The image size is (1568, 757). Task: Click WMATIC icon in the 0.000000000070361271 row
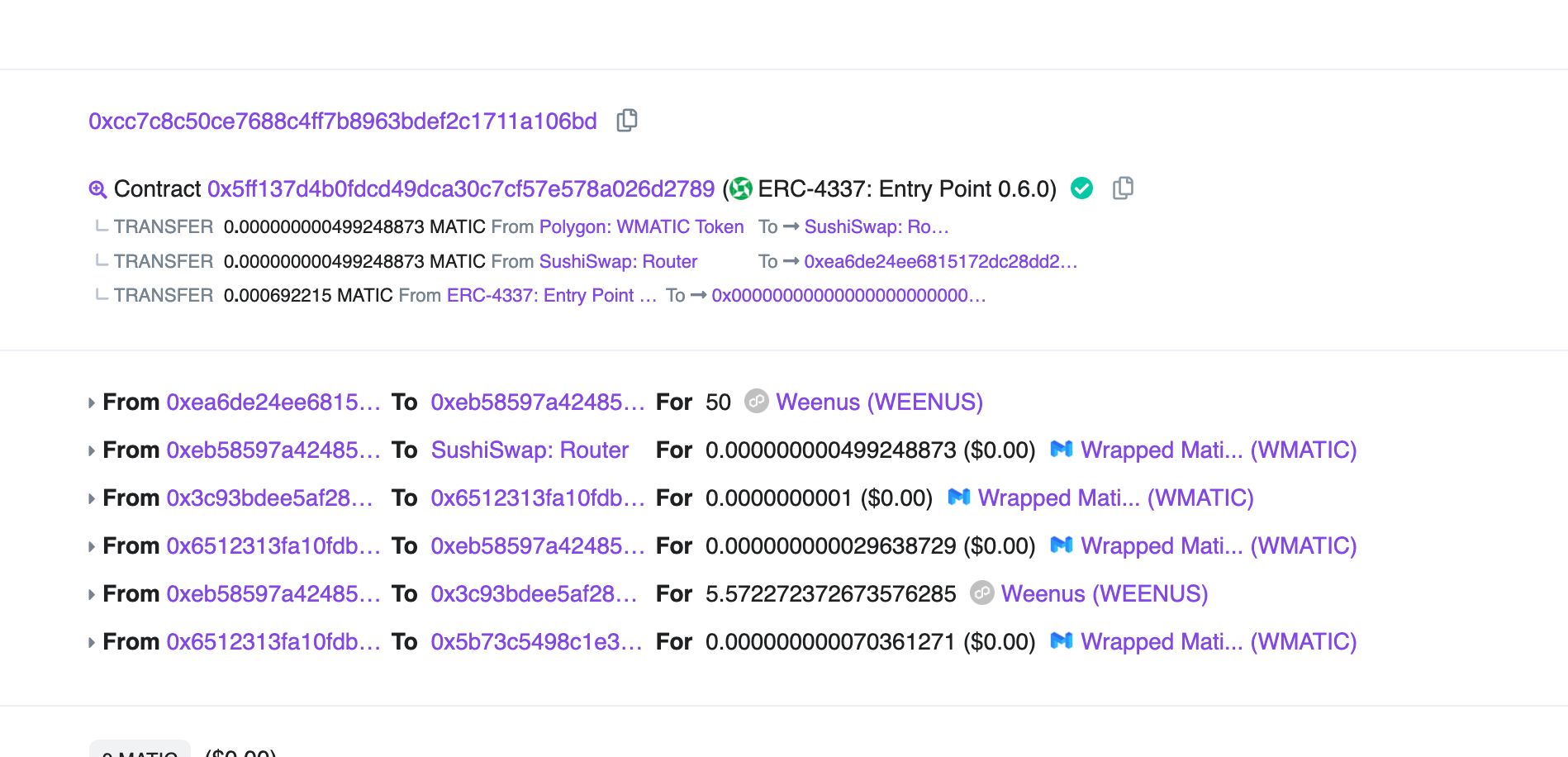pyautogui.click(x=1061, y=640)
